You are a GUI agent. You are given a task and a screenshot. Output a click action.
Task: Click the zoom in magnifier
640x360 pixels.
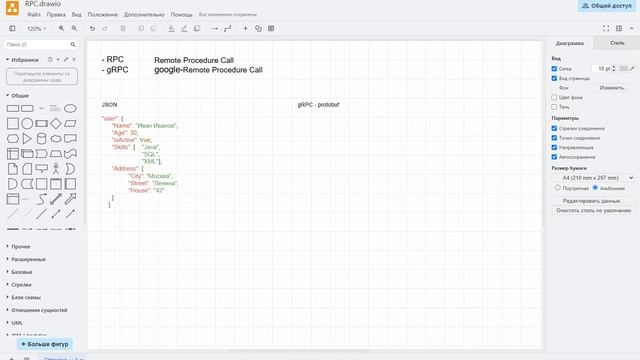pos(61,29)
